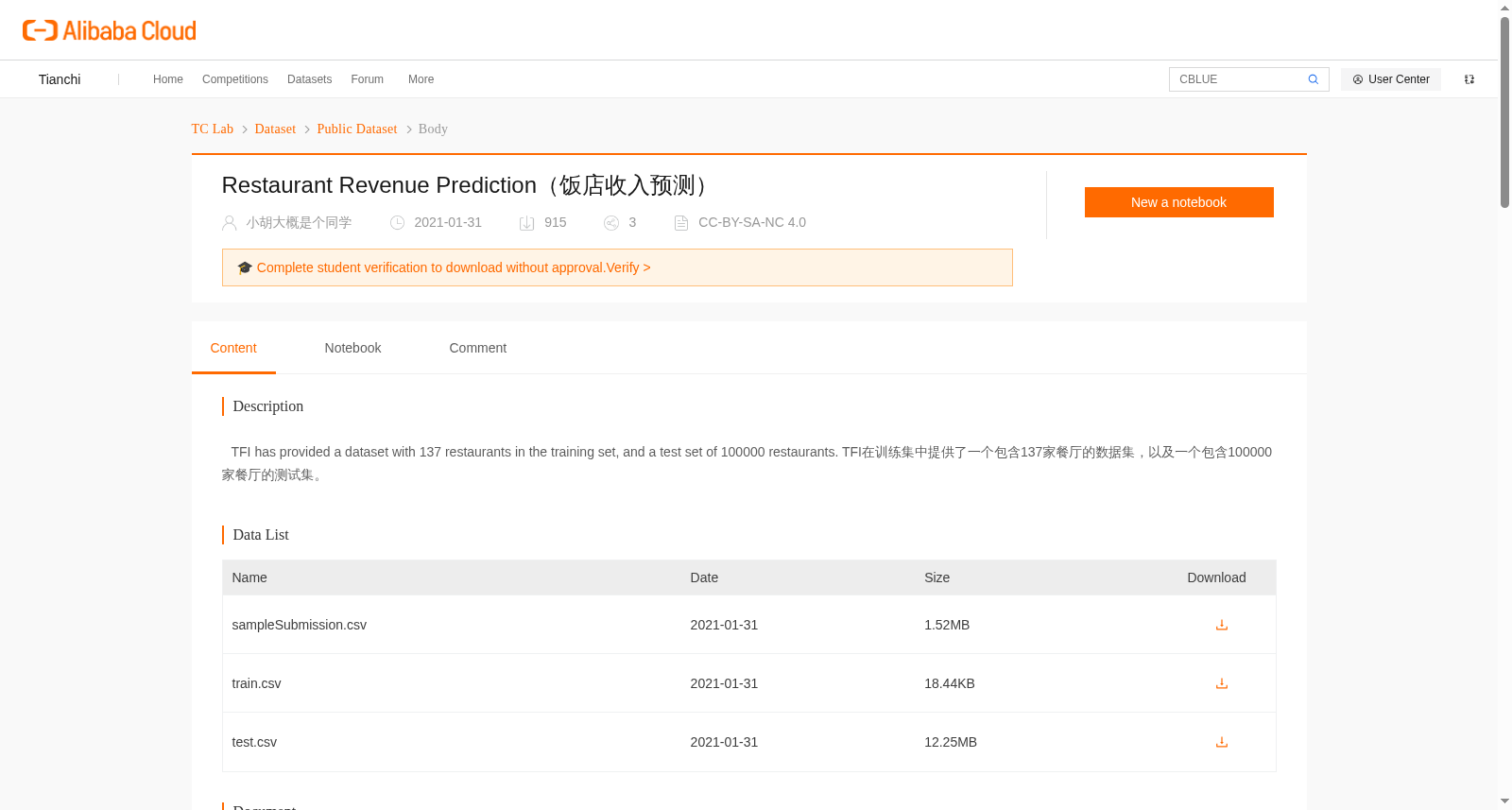Click the date in the train.csv row

coord(724,683)
